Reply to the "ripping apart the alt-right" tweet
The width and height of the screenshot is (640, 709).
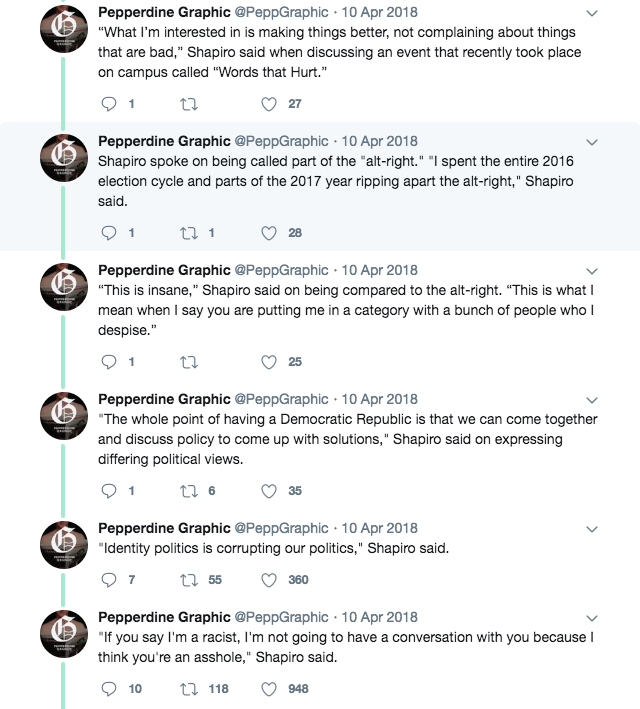pyautogui.click(x=109, y=233)
